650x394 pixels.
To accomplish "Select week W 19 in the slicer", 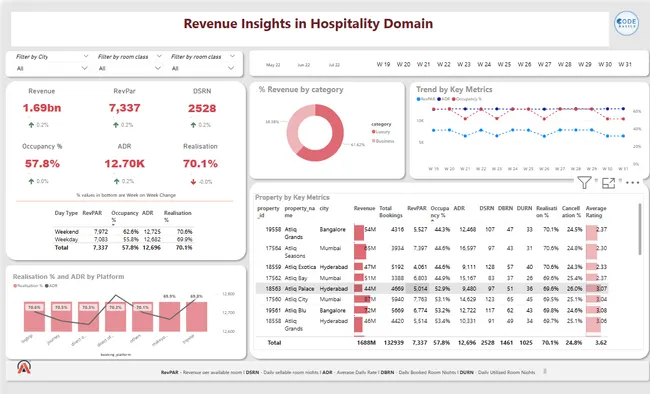I will pyautogui.click(x=383, y=64).
